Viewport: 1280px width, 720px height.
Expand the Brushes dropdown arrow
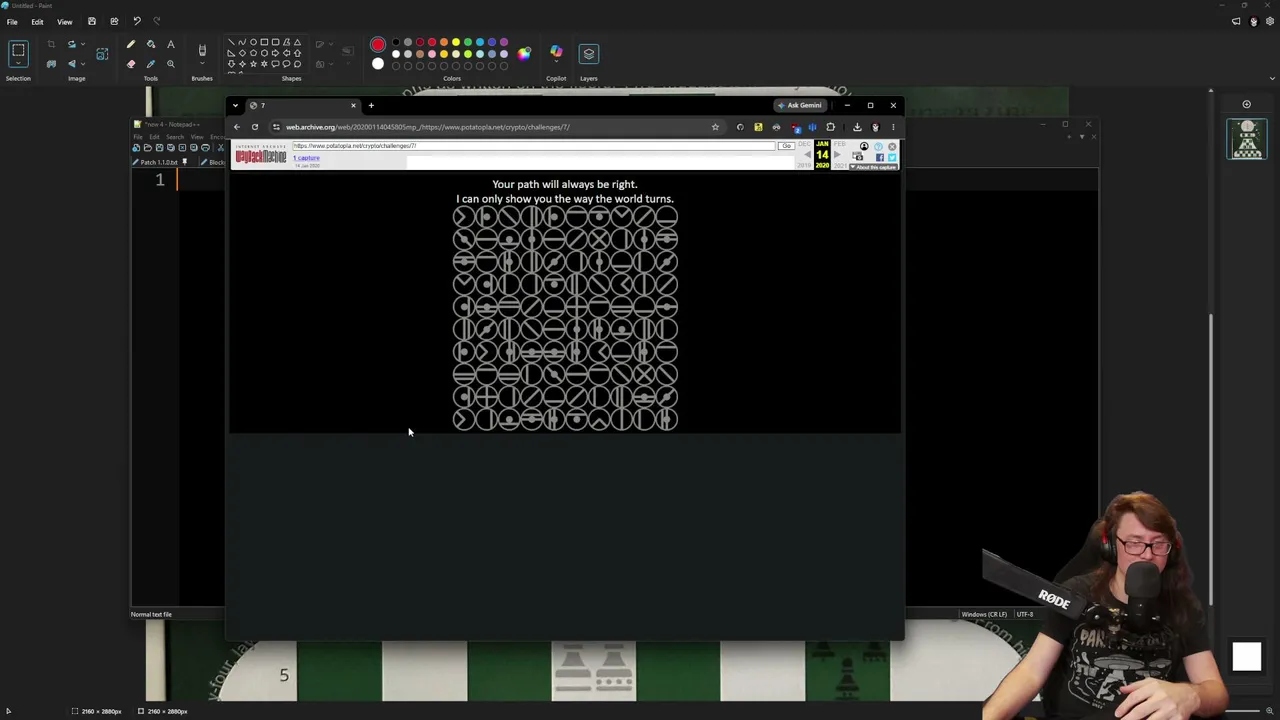[202, 65]
